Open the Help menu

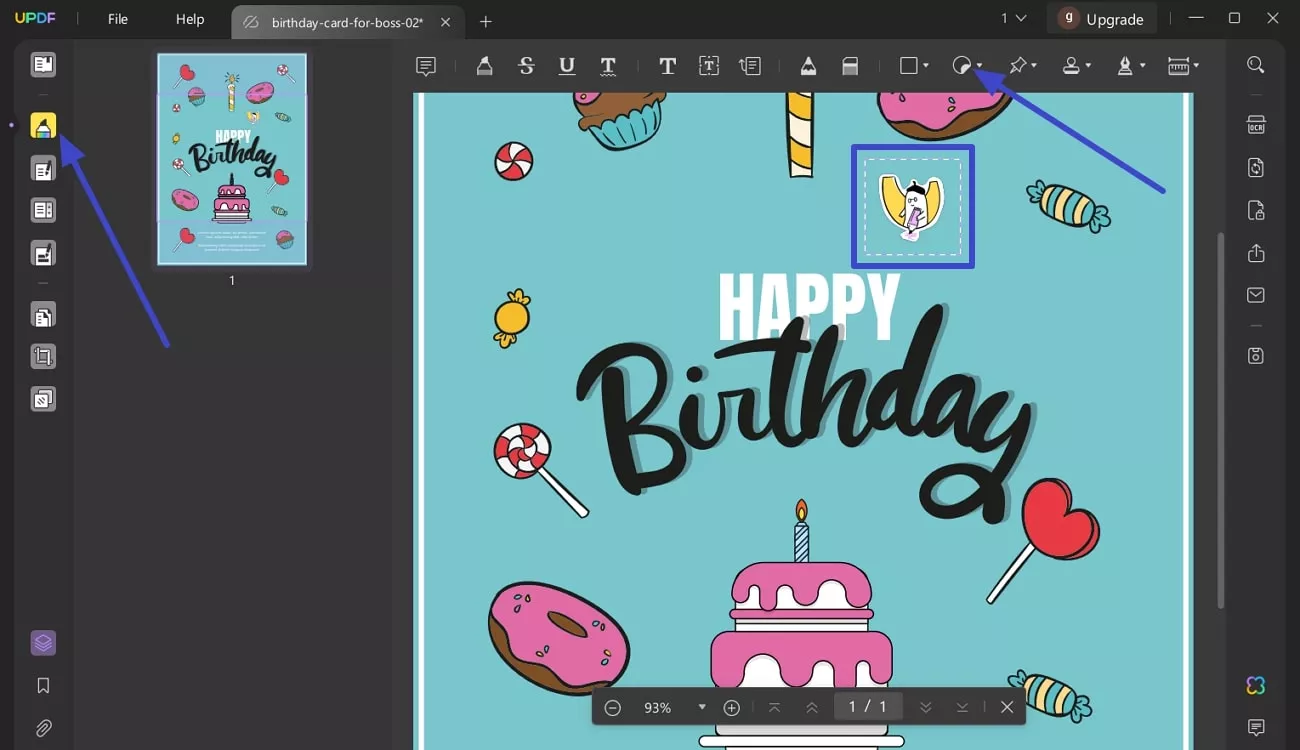(190, 19)
